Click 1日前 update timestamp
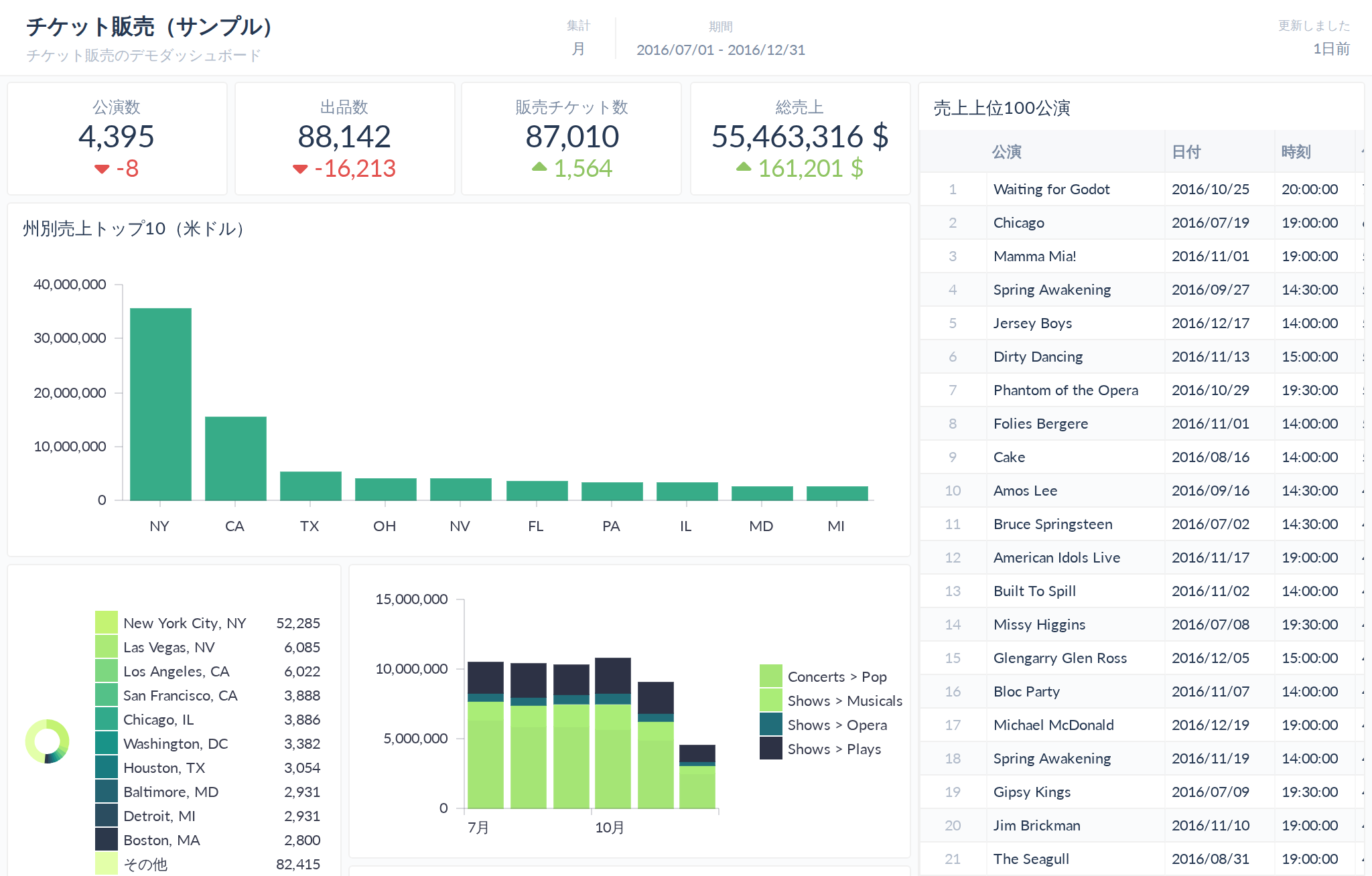This screenshot has height=876, width=1372. 1331,49
